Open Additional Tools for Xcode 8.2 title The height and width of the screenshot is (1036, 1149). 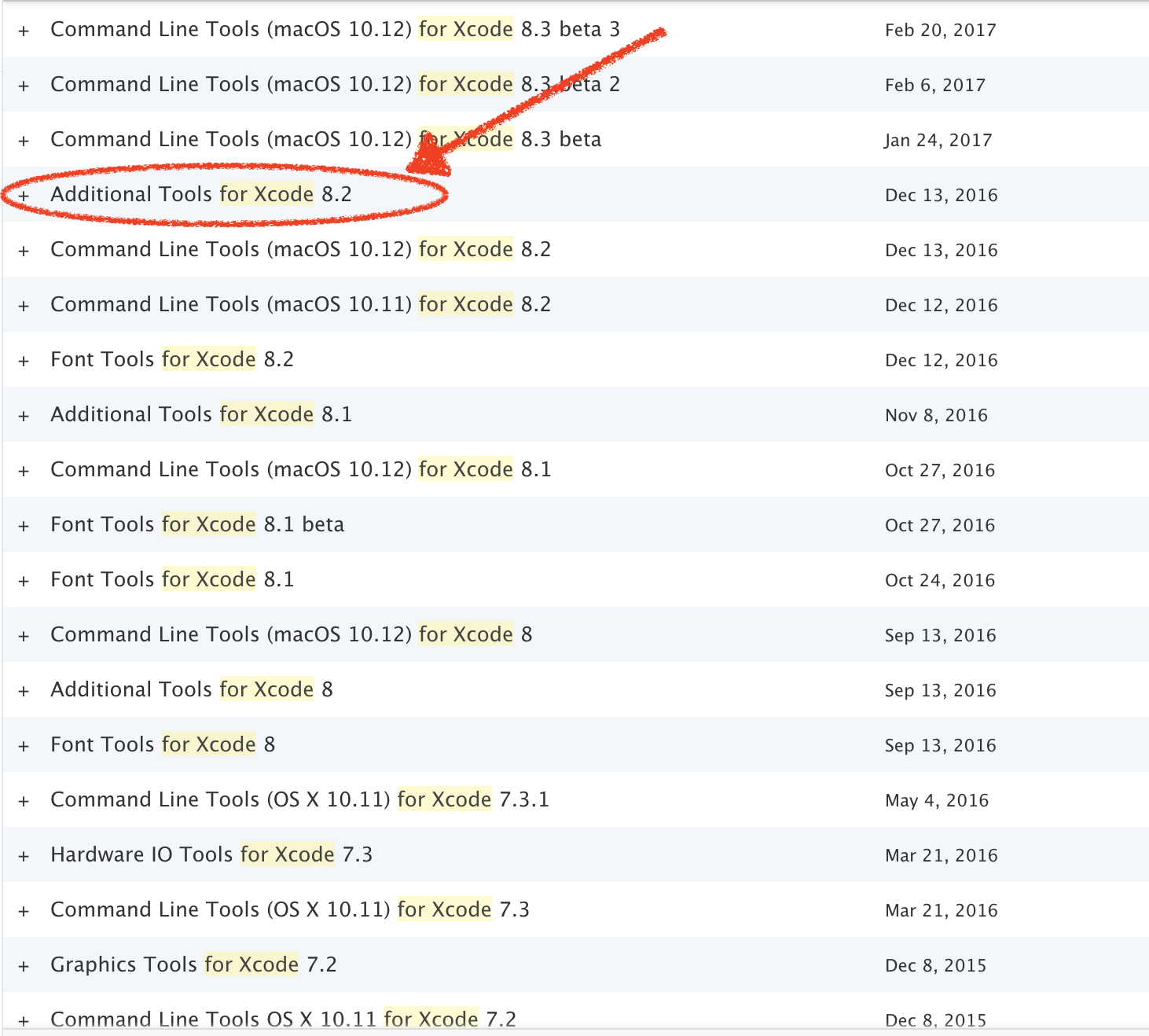[201, 195]
